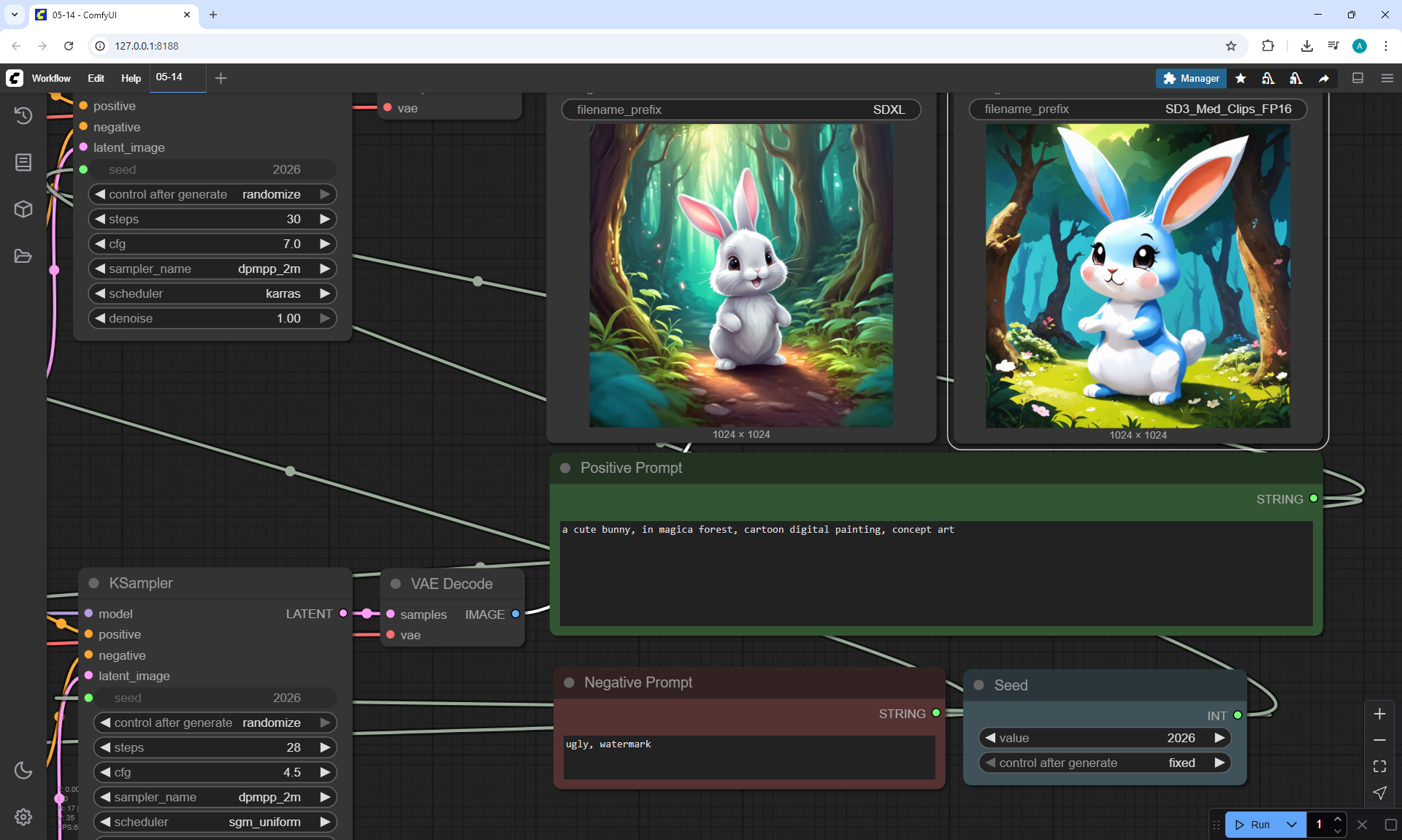Open the Help menu
Viewport: 1402px width, 840px height.
(x=131, y=78)
